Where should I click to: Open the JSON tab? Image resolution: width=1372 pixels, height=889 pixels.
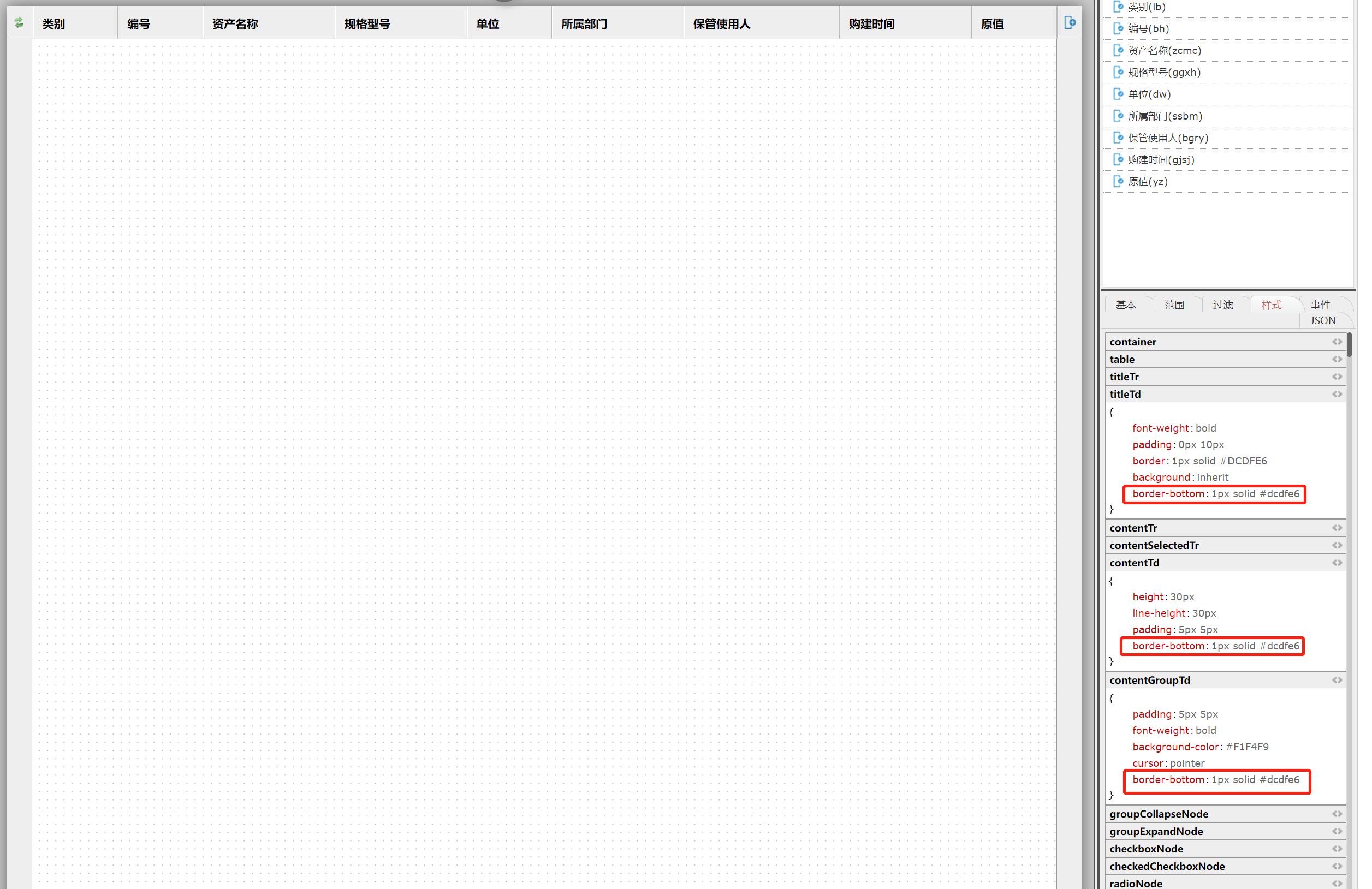1322,320
